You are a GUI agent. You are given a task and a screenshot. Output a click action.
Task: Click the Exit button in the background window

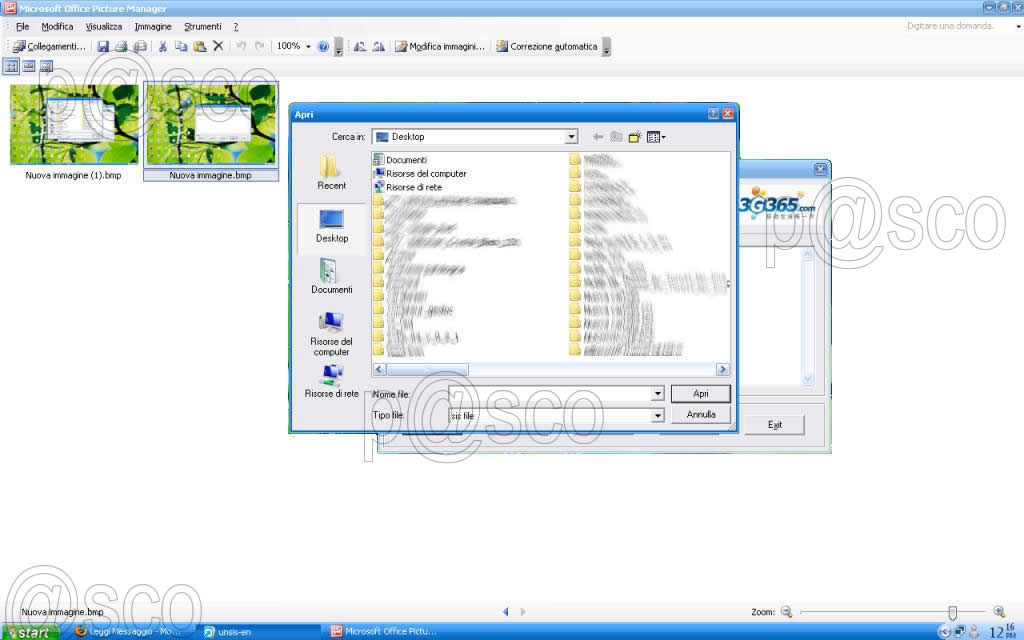coord(775,424)
